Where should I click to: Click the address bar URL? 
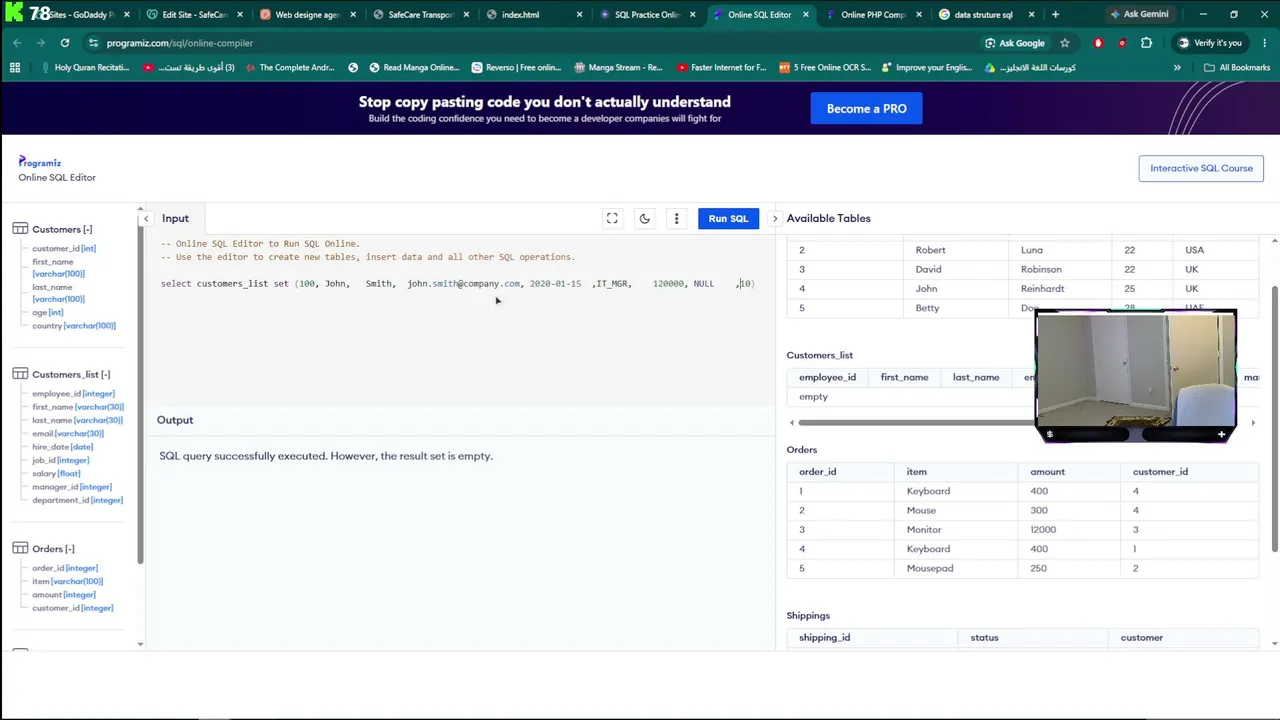point(180,43)
